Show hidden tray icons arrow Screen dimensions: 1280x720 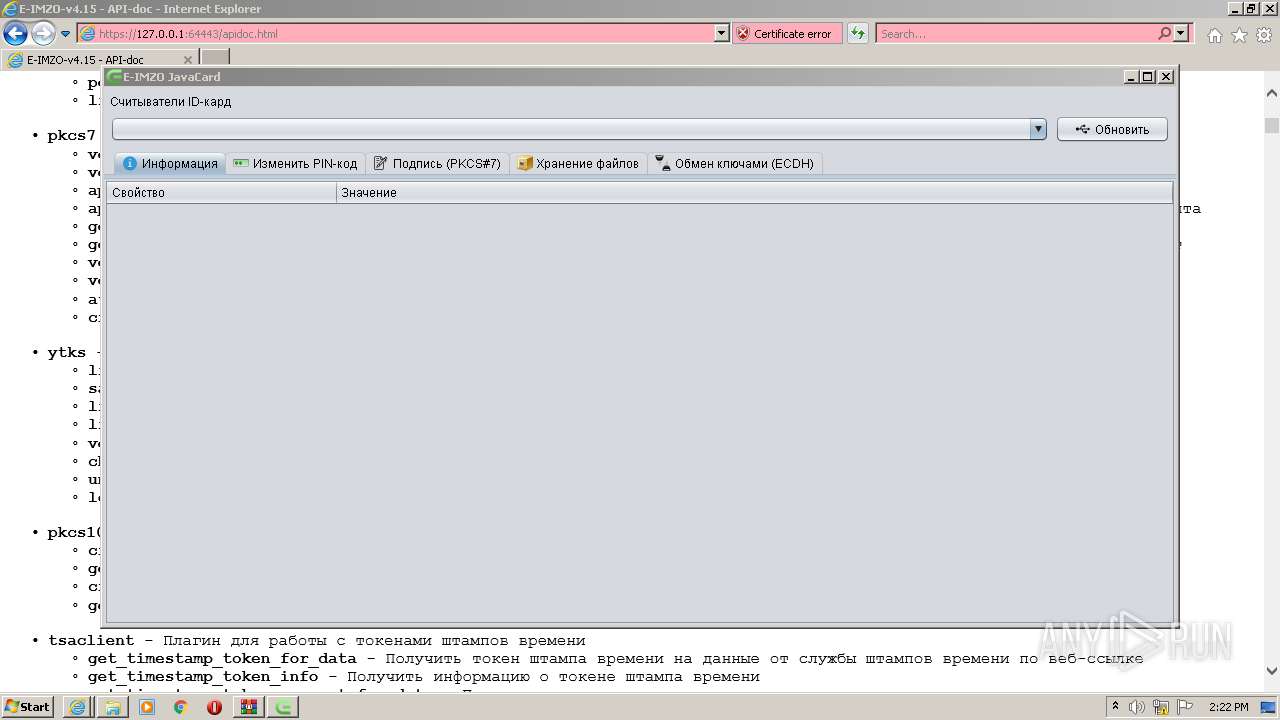(1115, 707)
